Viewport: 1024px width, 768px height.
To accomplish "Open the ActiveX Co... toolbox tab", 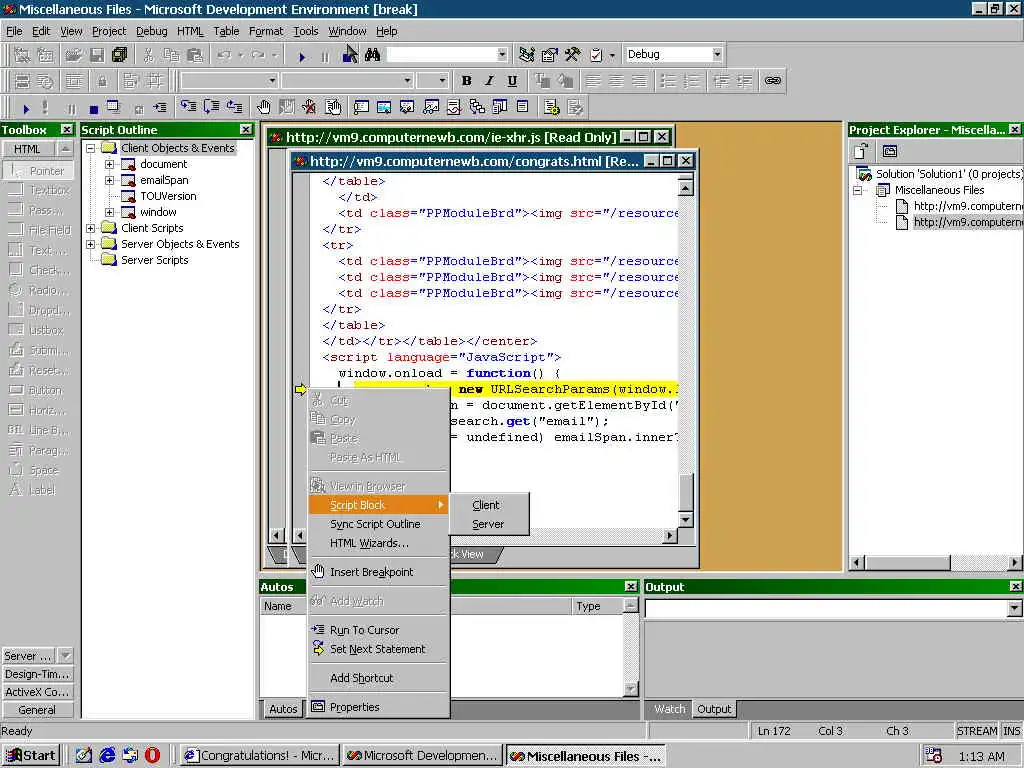I will click(x=37, y=692).
